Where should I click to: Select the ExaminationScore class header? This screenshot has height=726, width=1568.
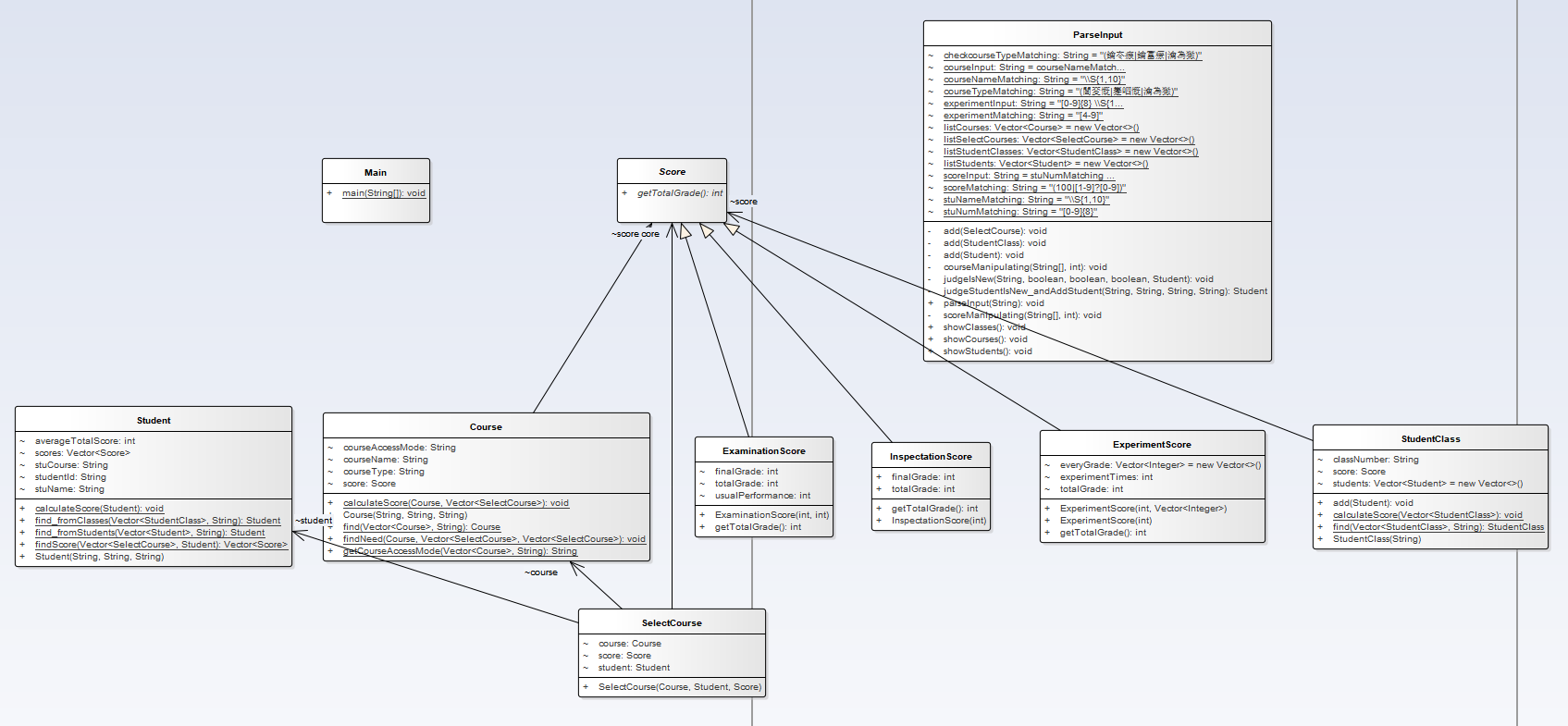tap(764, 450)
